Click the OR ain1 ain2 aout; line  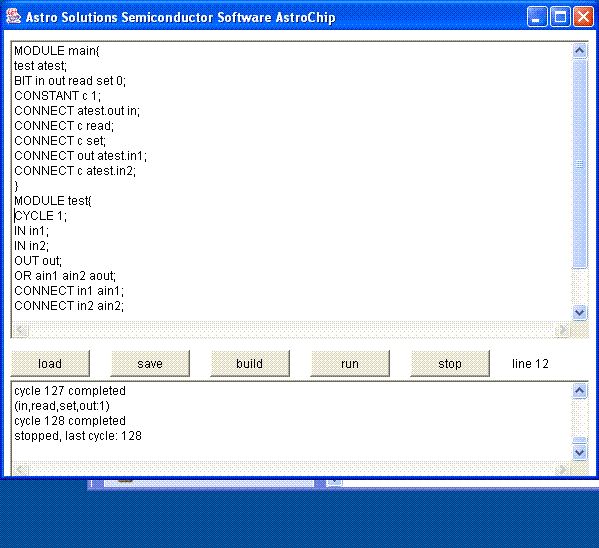[x=65, y=276]
